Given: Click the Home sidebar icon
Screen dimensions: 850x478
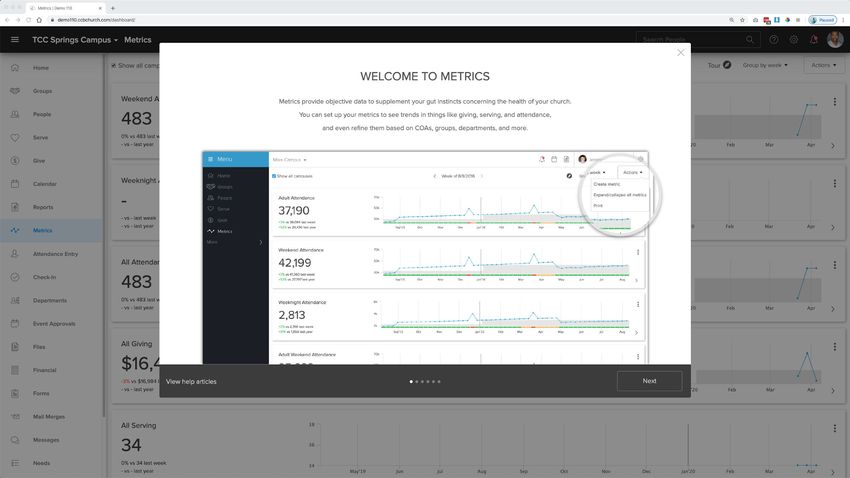Looking at the screenshot, I should coord(15,68).
